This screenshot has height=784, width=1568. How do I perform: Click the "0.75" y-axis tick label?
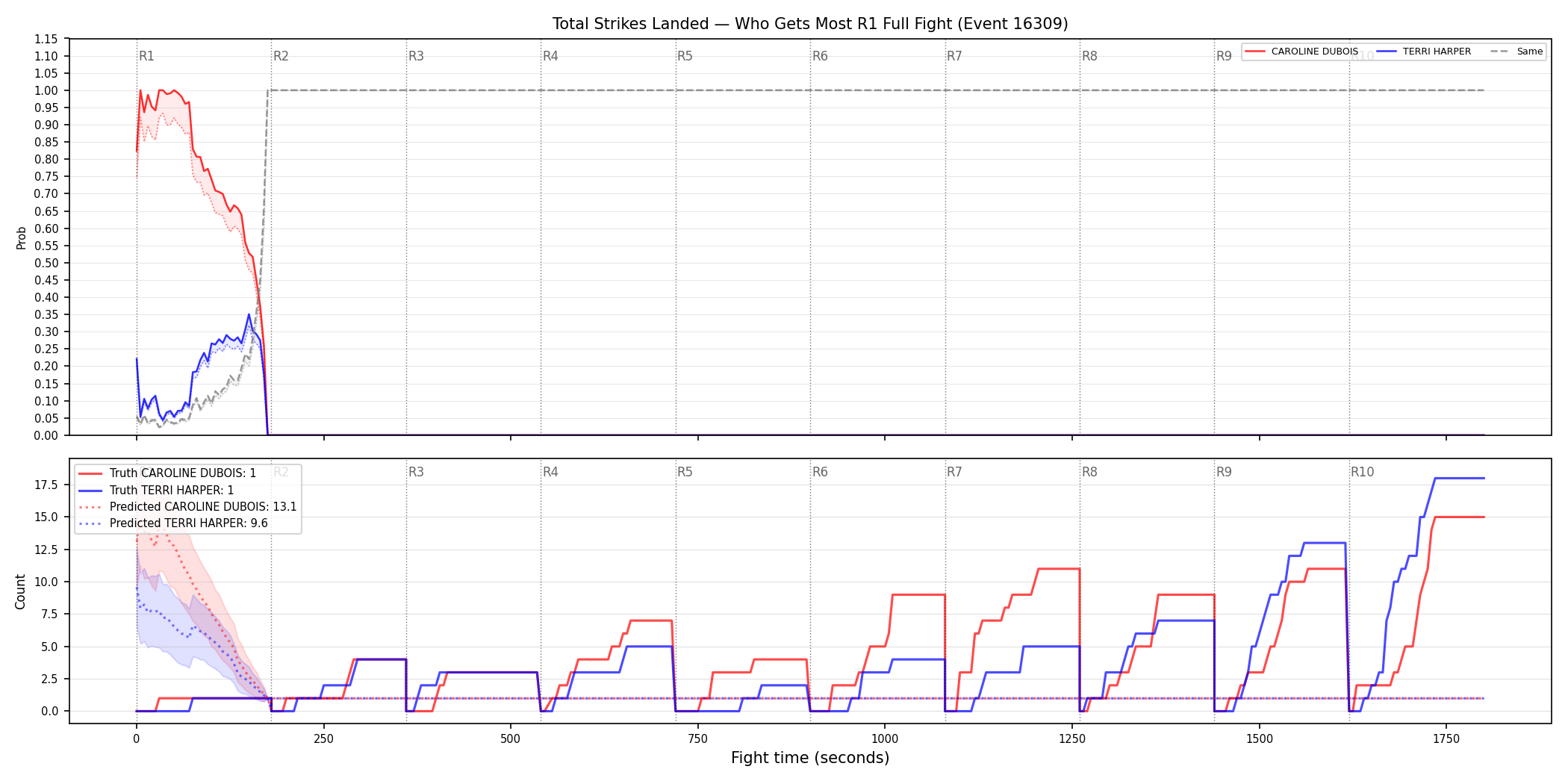coord(46,177)
